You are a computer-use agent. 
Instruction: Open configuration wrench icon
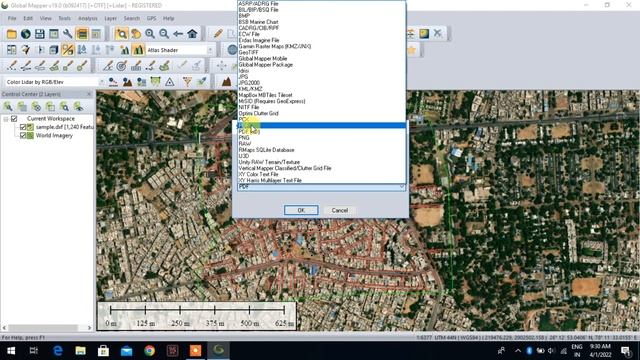[x=68, y=34]
